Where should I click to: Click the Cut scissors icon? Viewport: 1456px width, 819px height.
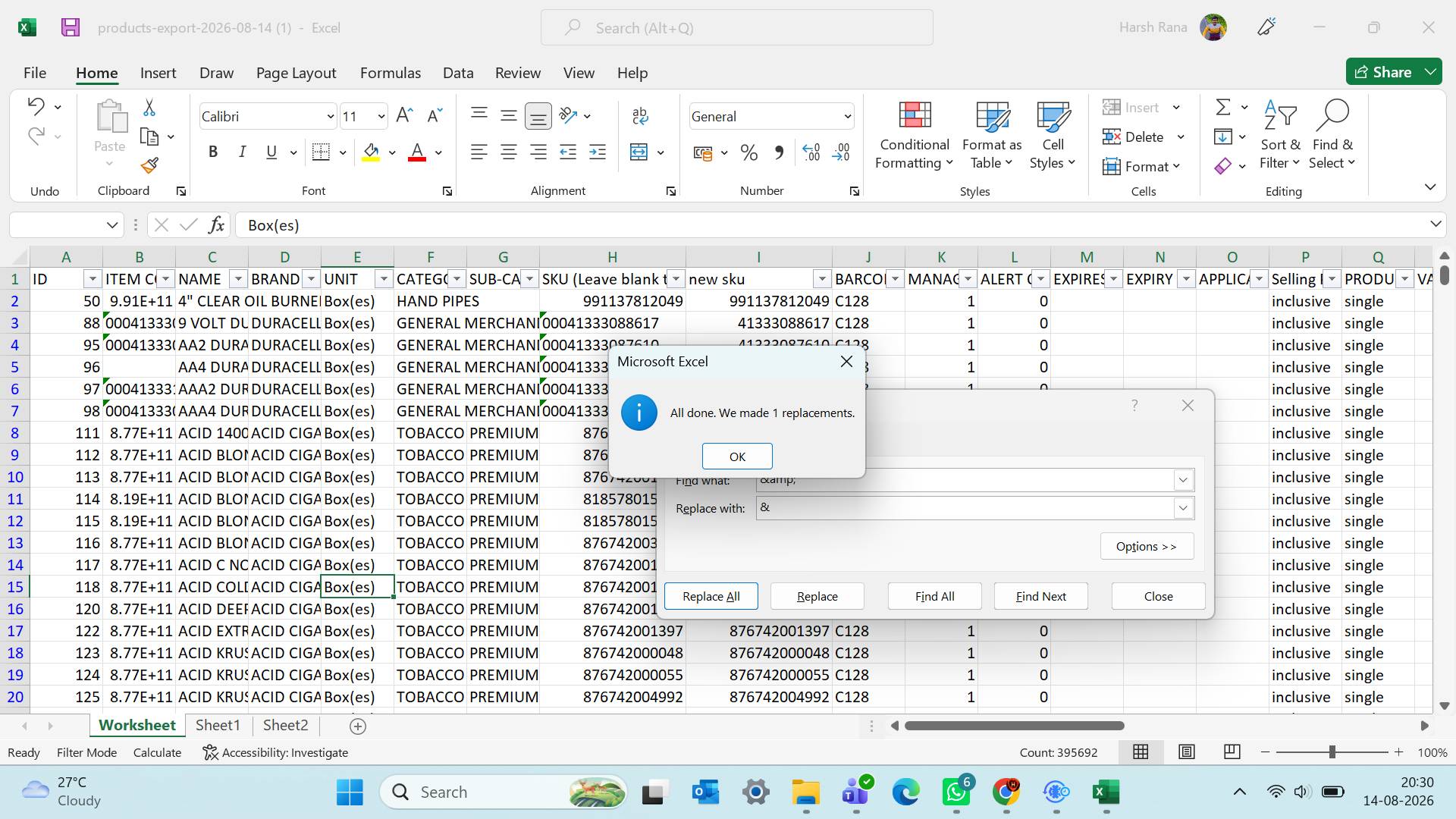point(149,108)
